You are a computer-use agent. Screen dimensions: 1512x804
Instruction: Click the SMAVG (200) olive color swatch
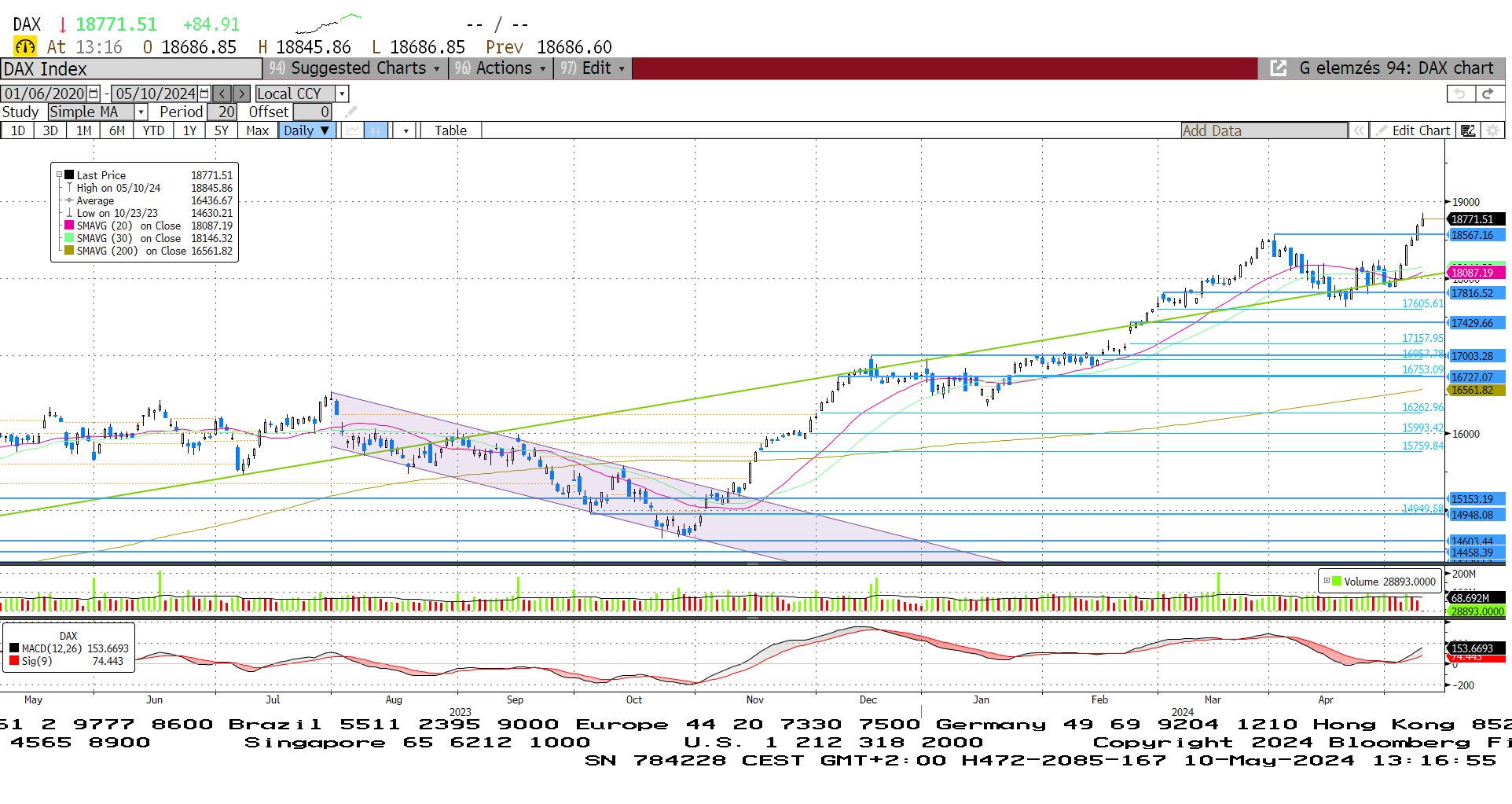point(69,251)
